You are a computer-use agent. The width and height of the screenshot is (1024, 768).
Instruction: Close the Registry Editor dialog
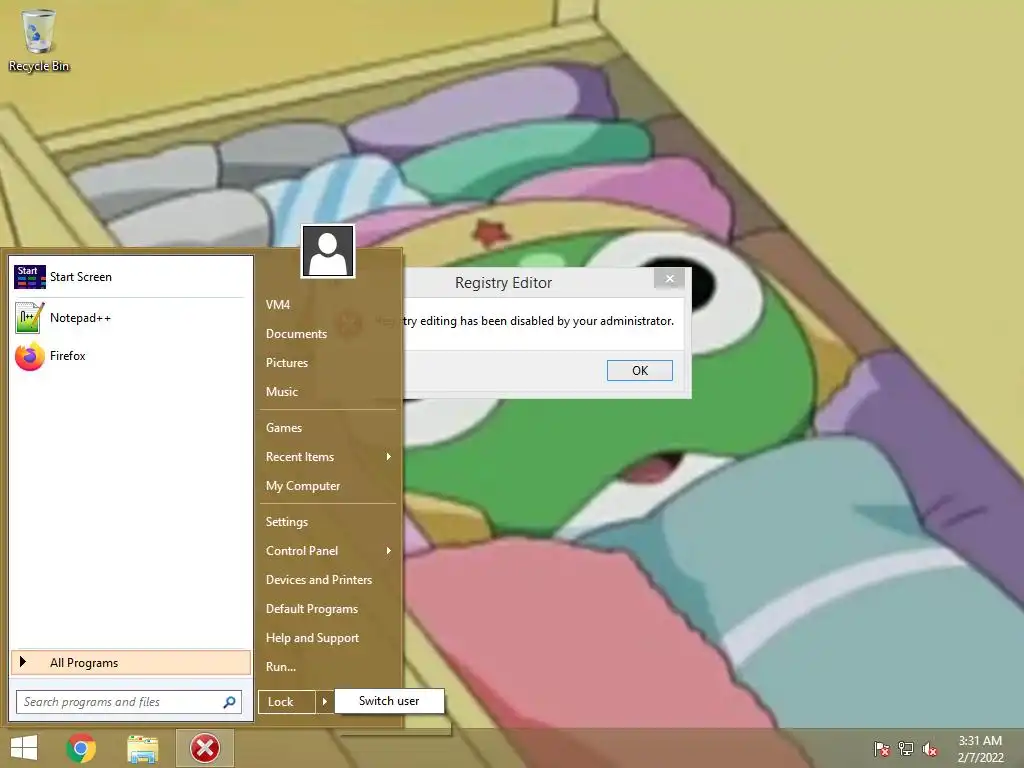669,279
